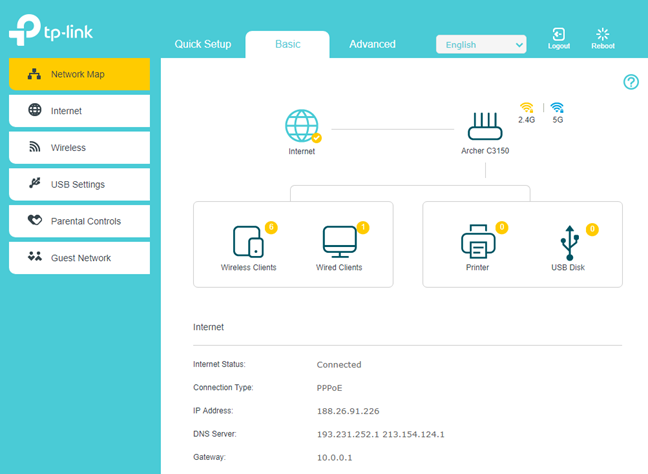Viewport: 648px width, 474px height.
Task: Open the Wired Clients monitor icon
Action: point(339,242)
